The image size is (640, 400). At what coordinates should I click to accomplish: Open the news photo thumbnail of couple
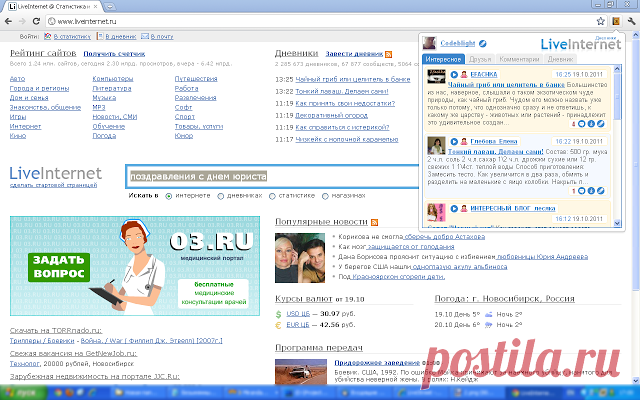tap(300, 258)
